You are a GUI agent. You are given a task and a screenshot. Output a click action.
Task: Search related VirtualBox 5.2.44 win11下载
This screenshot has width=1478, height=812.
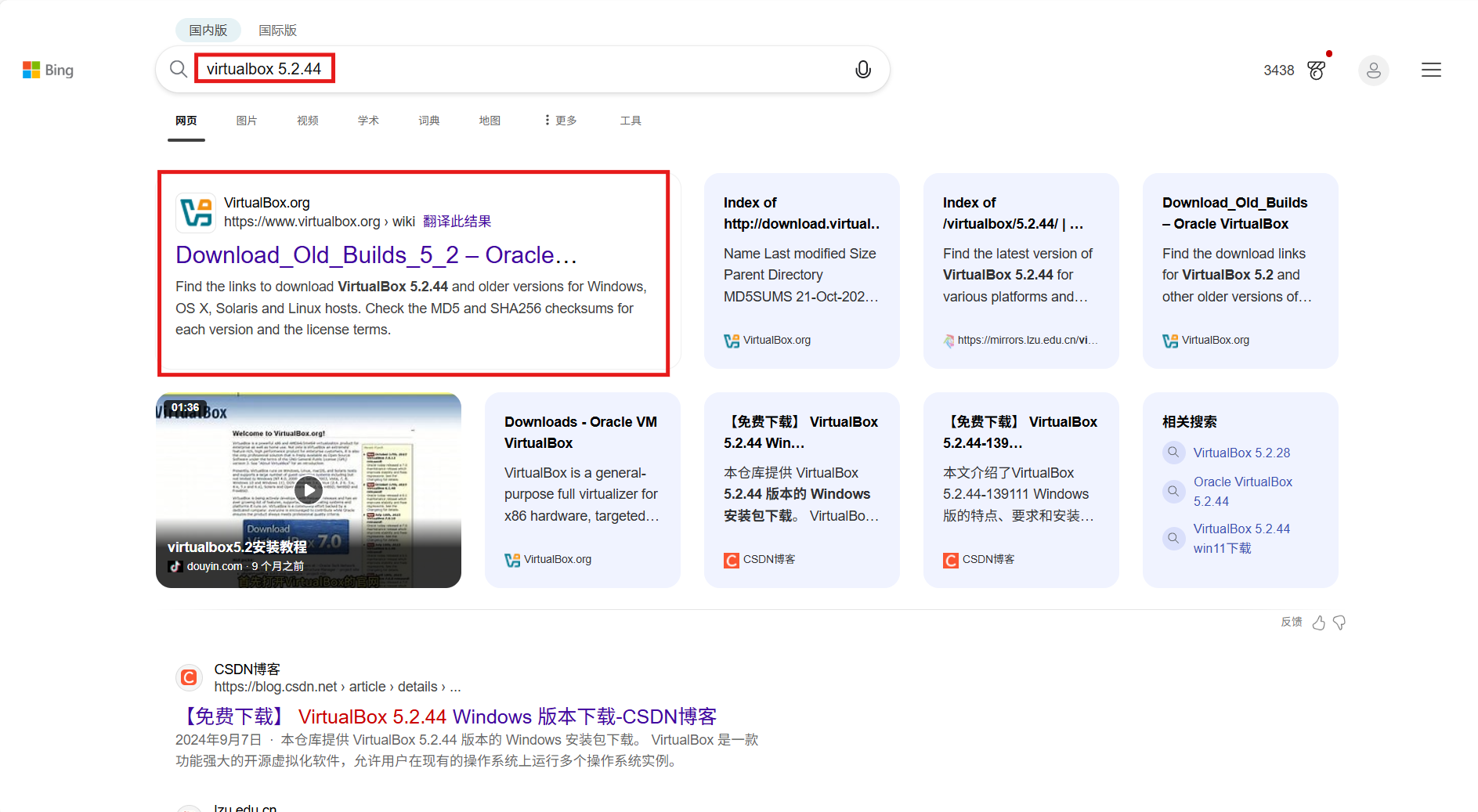pos(1241,538)
